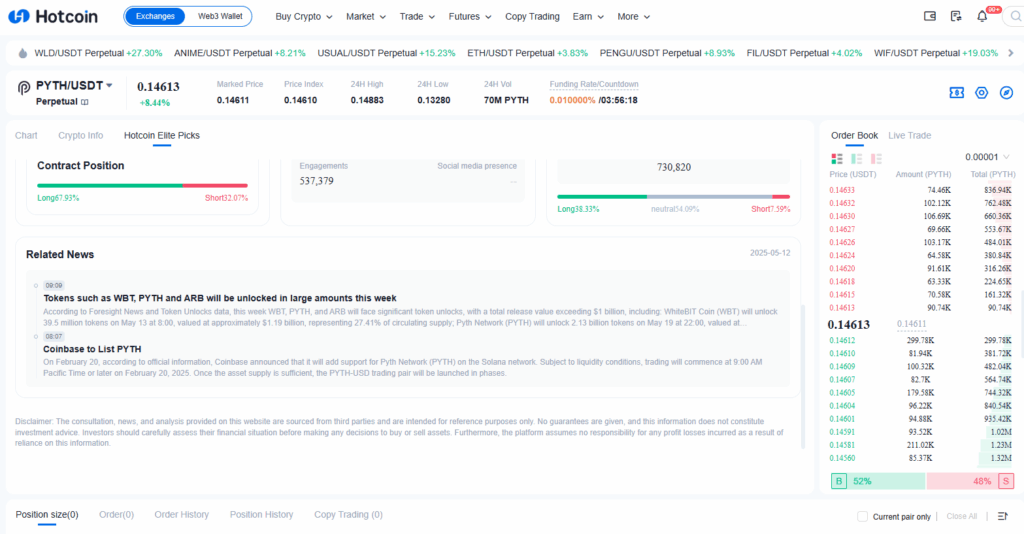Screen dimensions: 1024x534
Task: Toggle Current pair only checkbox
Action: (x=863, y=516)
